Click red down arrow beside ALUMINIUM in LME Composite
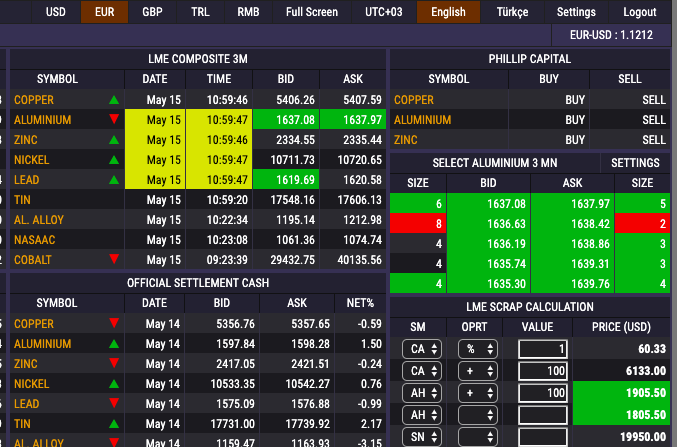677x447 pixels. pyautogui.click(x=114, y=119)
